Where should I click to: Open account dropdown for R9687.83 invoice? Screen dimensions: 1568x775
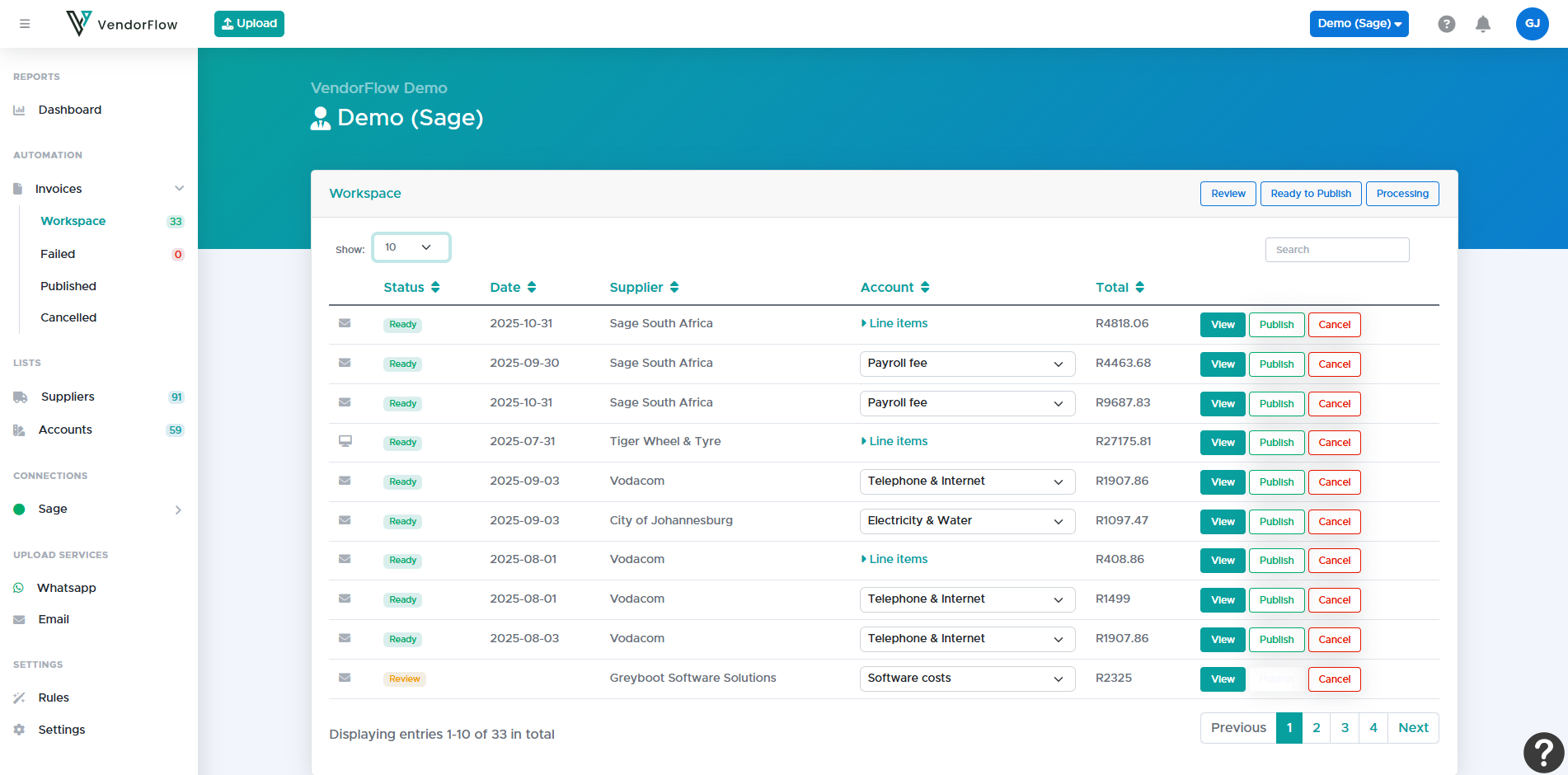(967, 403)
